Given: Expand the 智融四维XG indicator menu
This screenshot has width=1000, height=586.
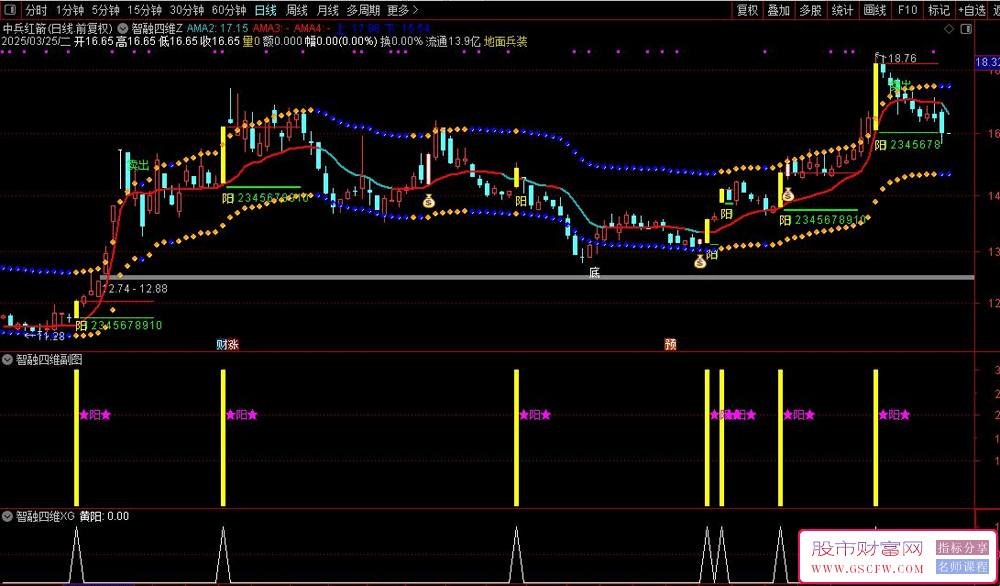Looking at the screenshot, I should point(8,516).
